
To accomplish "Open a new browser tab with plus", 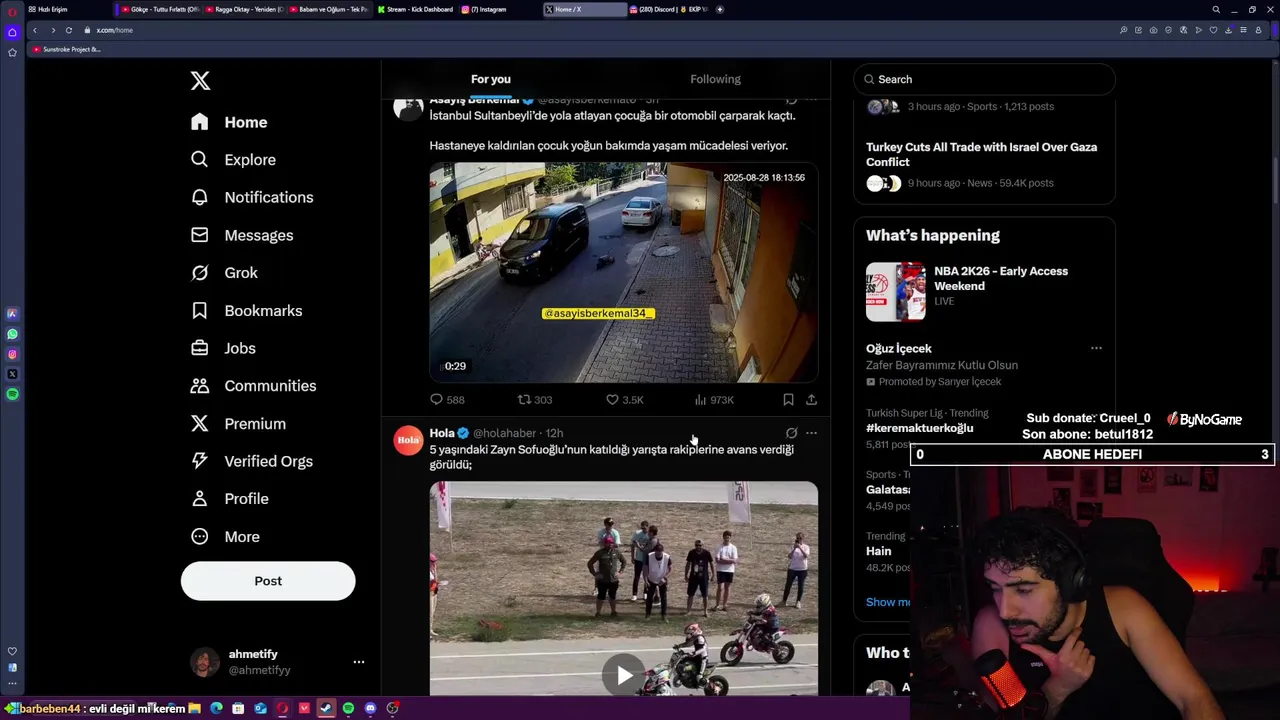I will 720,9.
